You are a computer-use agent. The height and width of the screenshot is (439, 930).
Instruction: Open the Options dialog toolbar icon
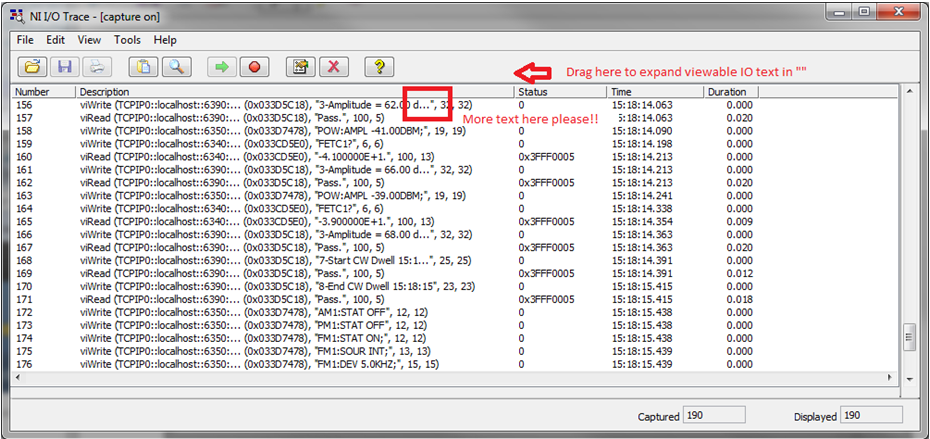[x=301, y=67]
